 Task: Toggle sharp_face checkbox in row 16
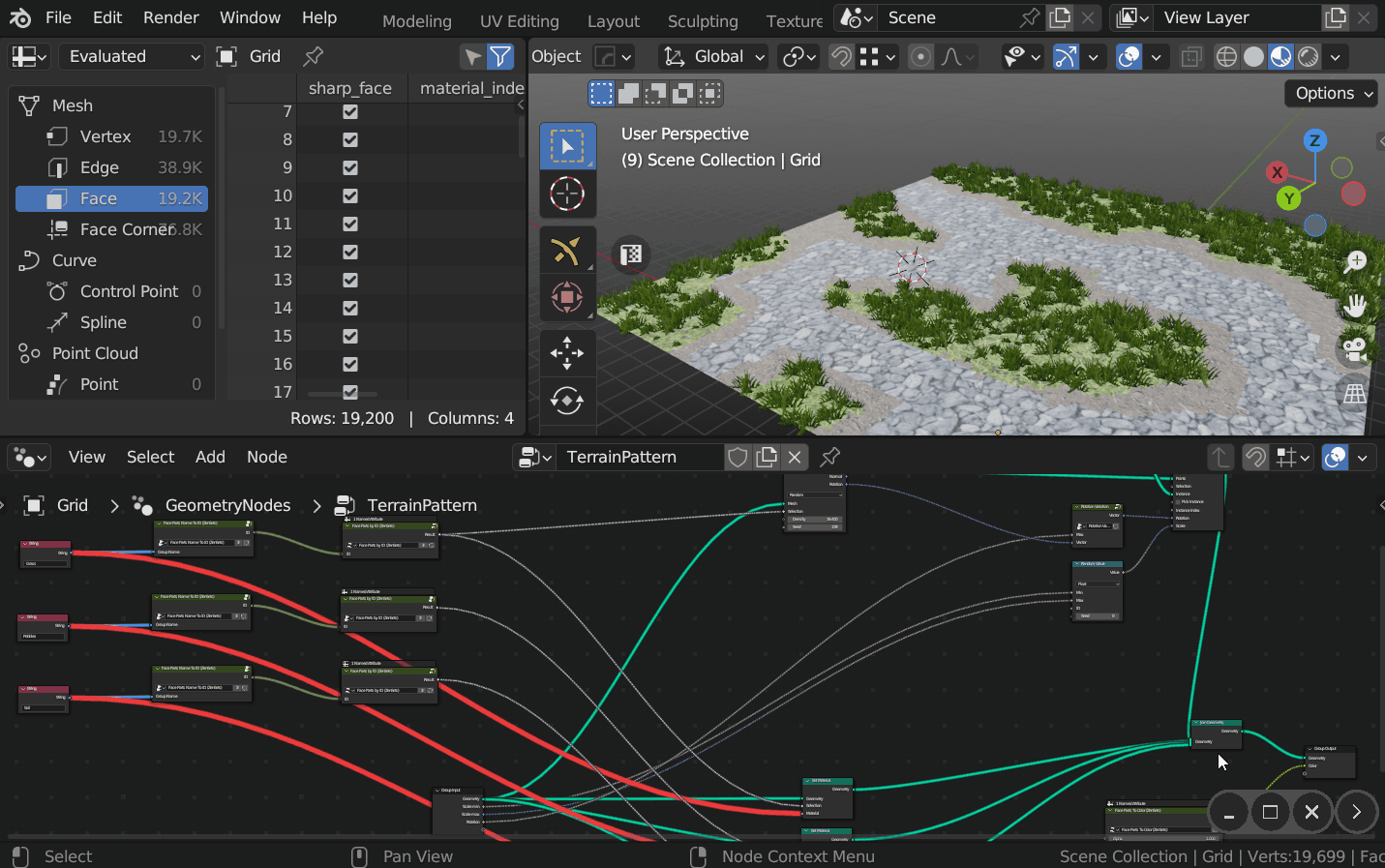350,364
